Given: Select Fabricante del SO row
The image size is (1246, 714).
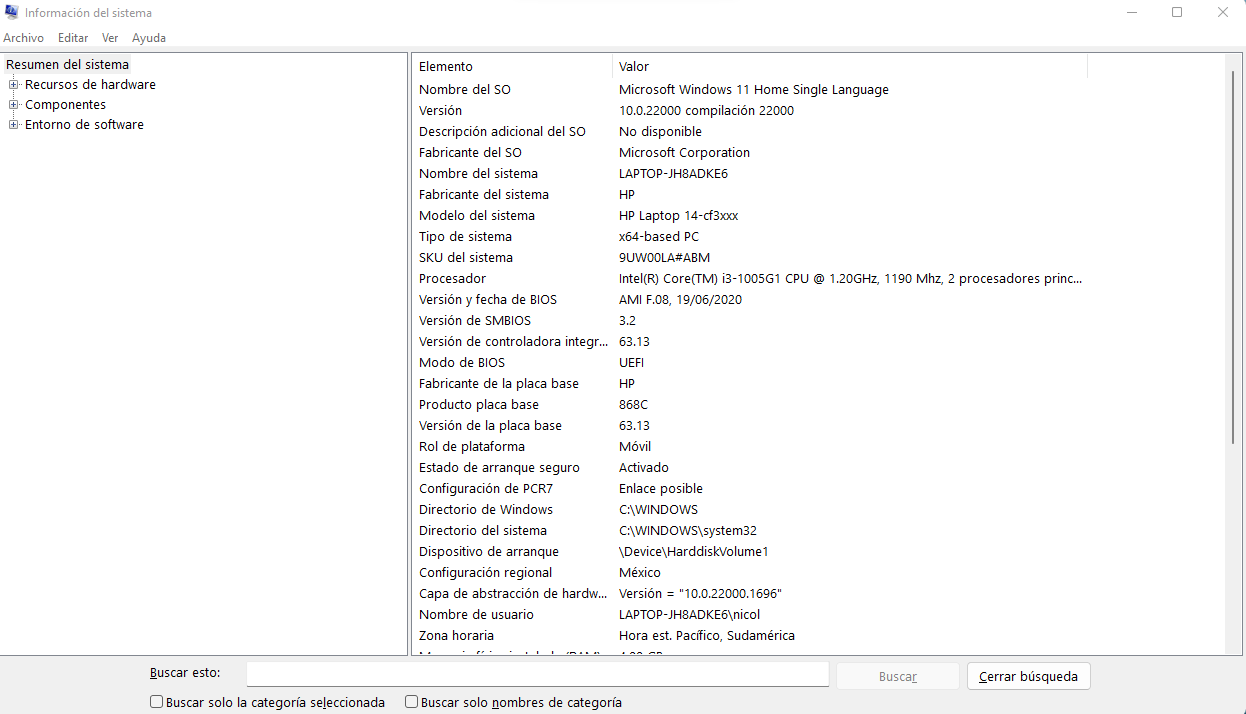Looking at the screenshot, I should point(750,153).
